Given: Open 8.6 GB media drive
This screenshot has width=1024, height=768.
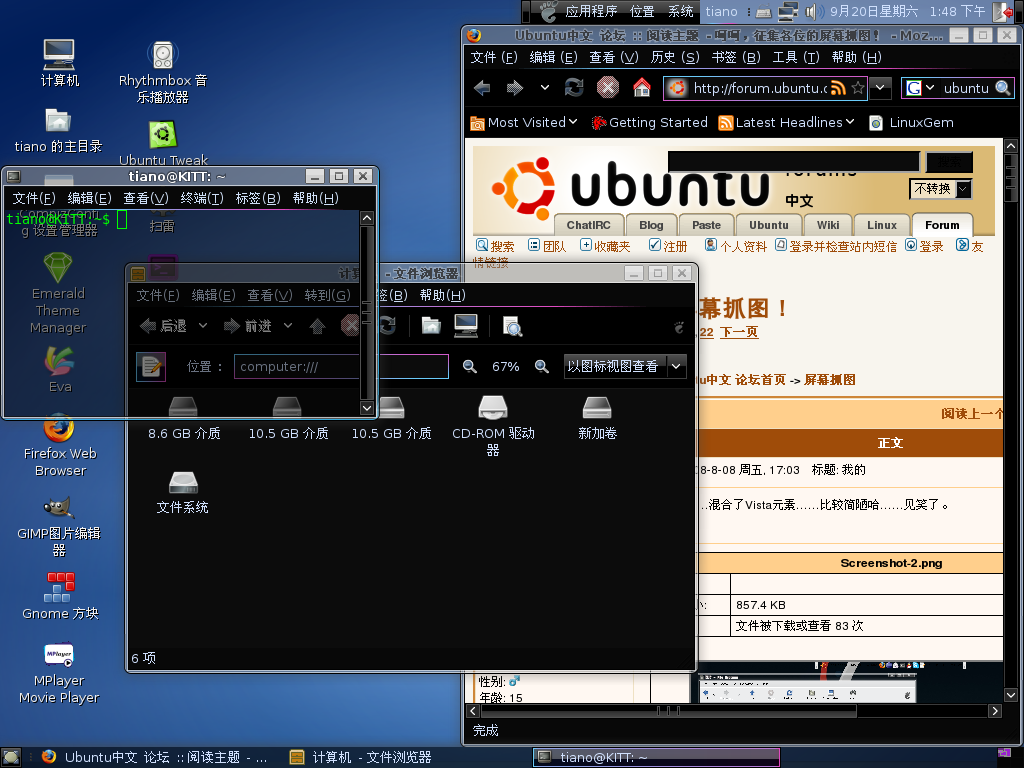Looking at the screenshot, I should click(x=183, y=408).
